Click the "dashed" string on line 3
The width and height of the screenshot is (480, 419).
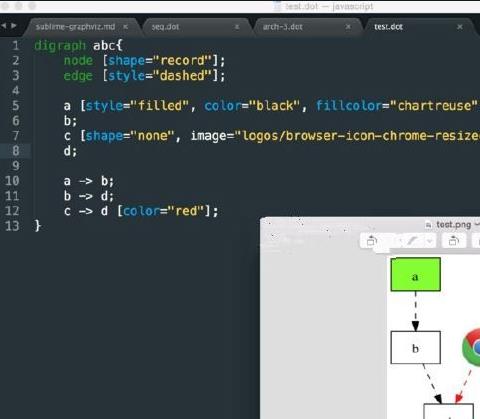point(186,76)
